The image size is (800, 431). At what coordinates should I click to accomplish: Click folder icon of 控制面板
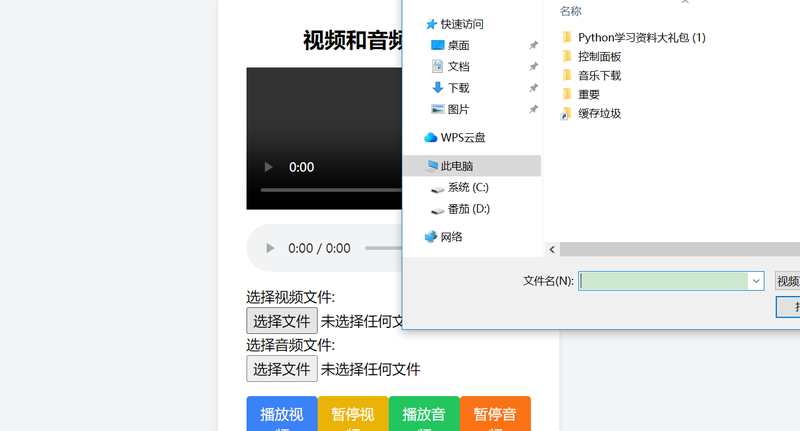(x=566, y=56)
